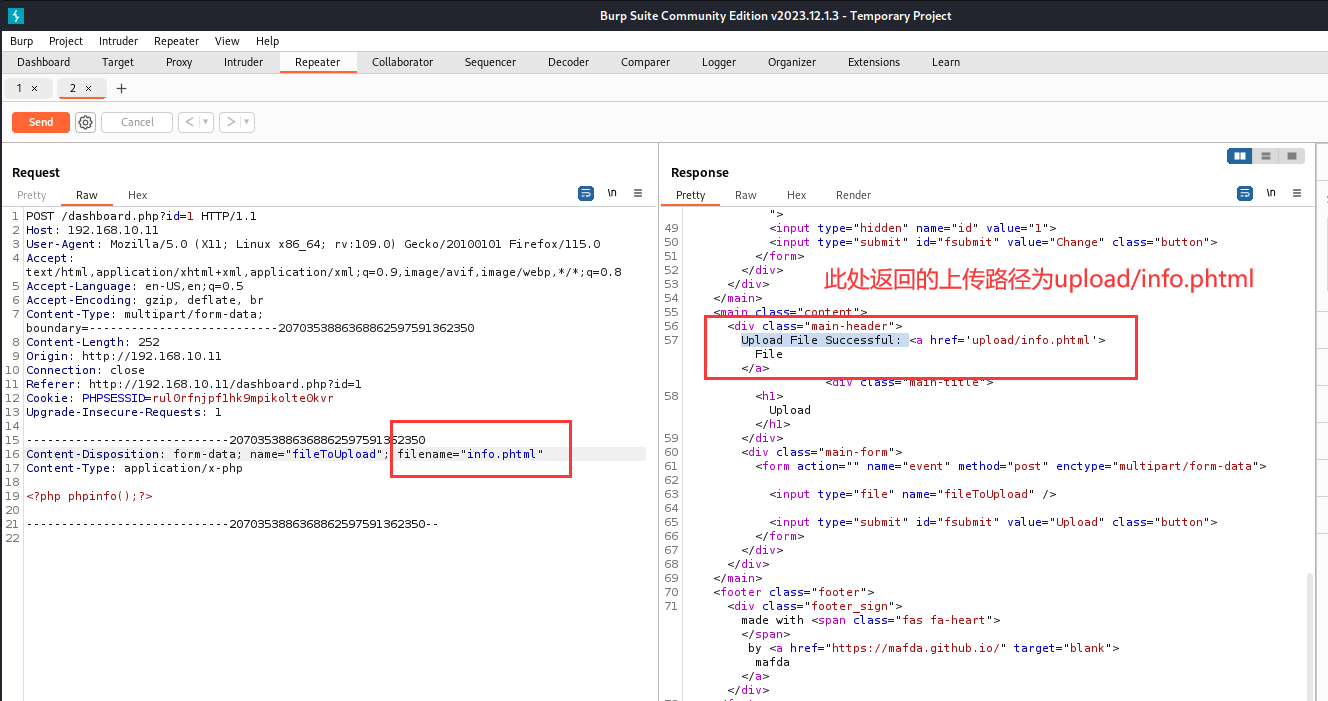Switch to the Comparer tab
This screenshot has height=701, width=1328.
645,62
